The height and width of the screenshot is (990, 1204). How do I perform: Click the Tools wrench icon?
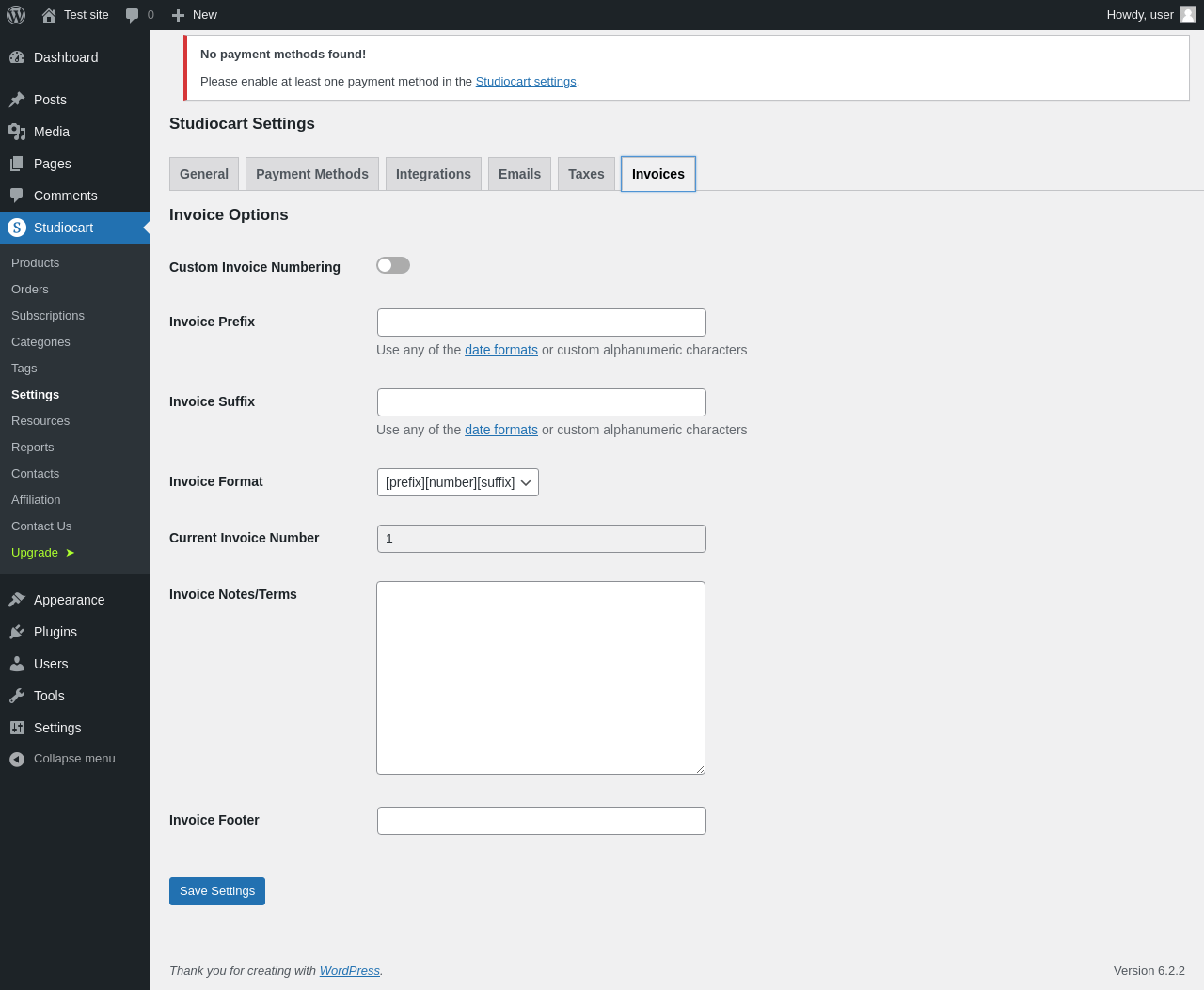pyautogui.click(x=17, y=696)
